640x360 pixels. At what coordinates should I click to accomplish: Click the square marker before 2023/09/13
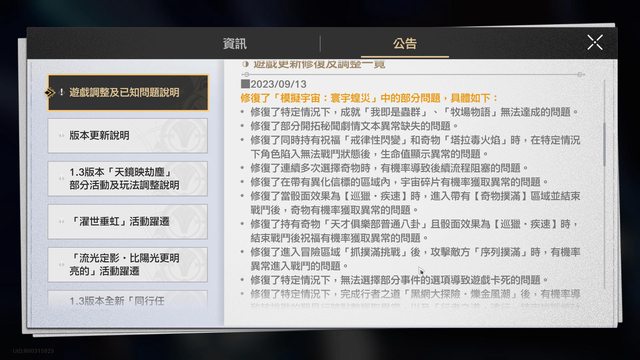pos(245,84)
